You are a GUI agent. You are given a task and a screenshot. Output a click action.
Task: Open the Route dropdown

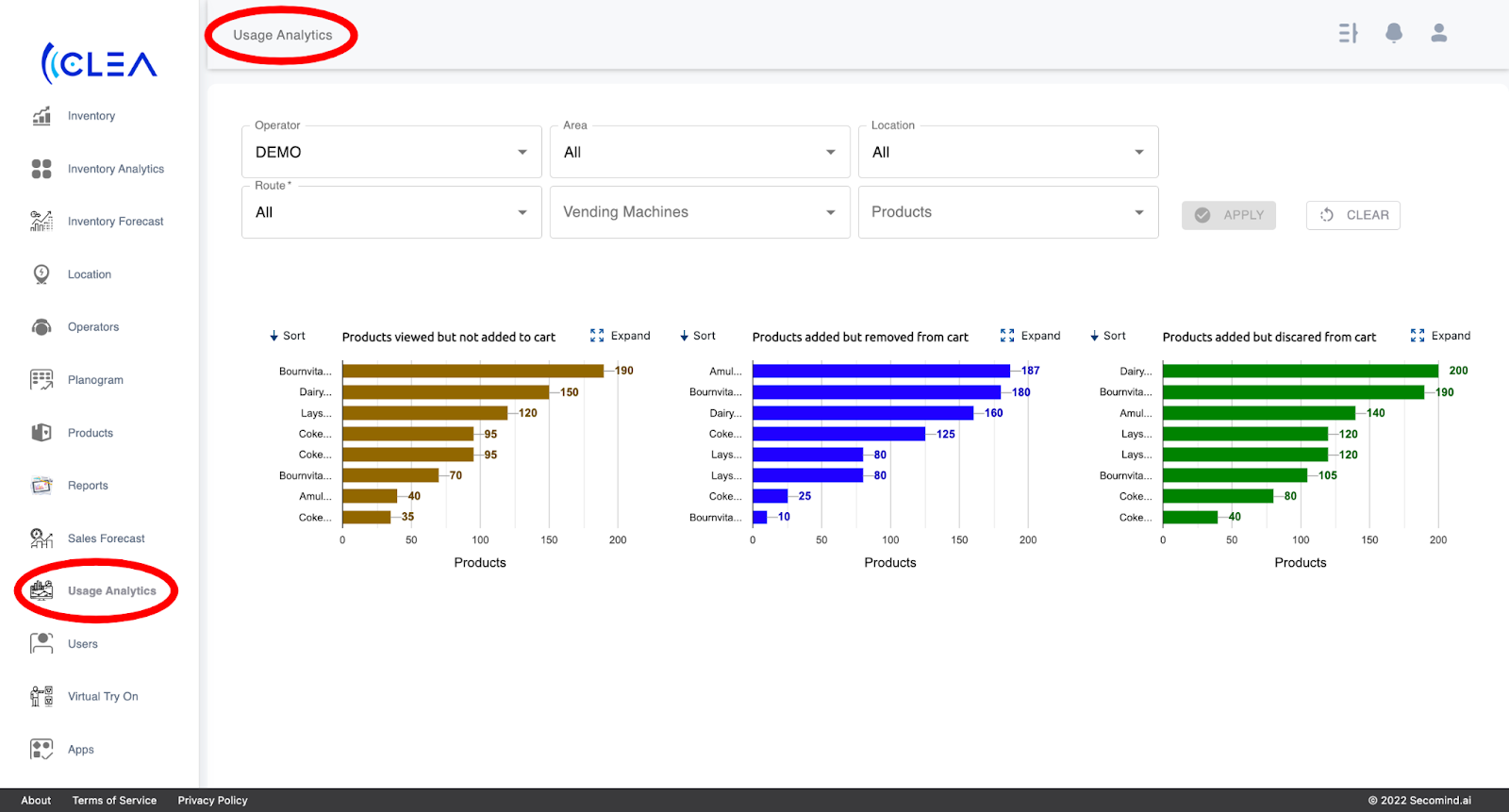pos(391,212)
